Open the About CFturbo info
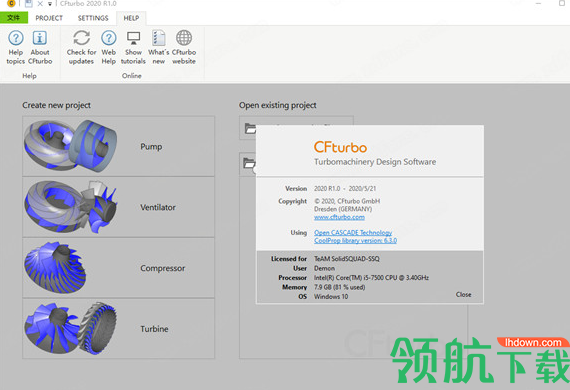Image resolution: width=570 pixels, height=390 pixels. [x=40, y=47]
